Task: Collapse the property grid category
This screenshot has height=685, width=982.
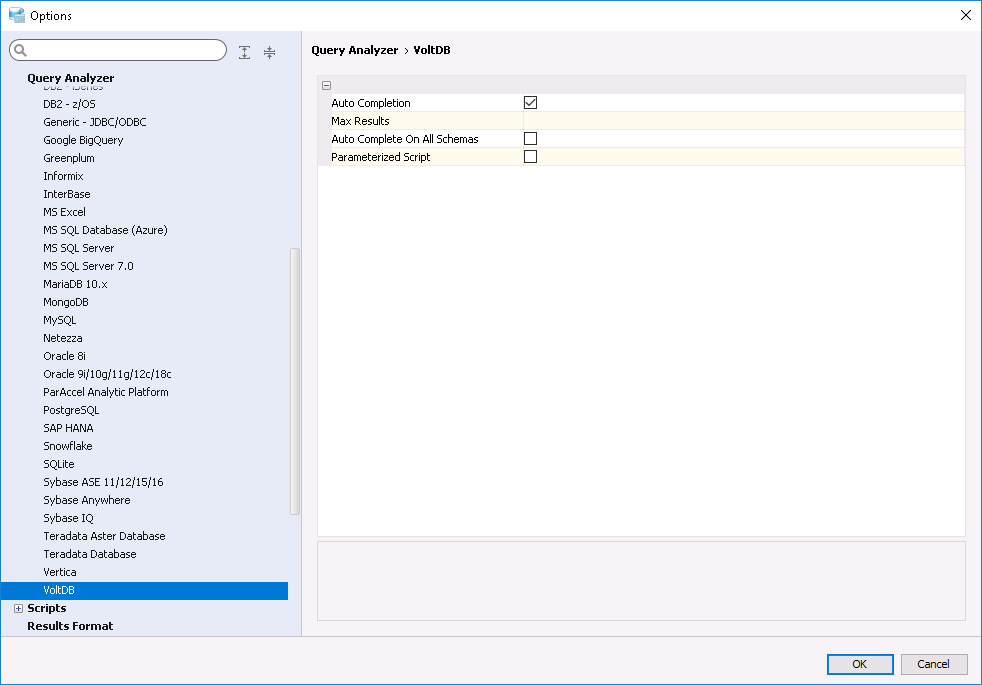Action: tap(326, 86)
